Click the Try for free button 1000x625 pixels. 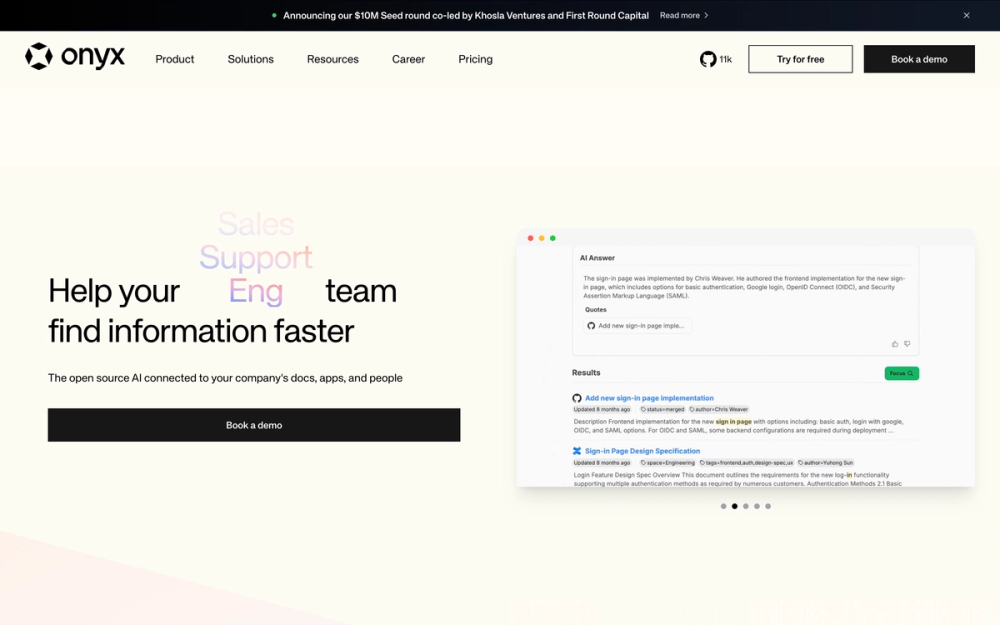coord(800,59)
